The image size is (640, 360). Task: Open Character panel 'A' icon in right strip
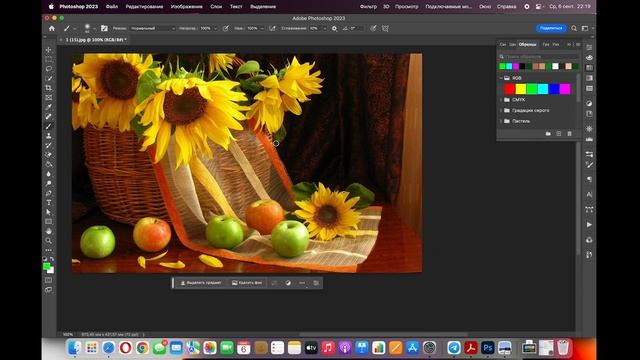[589, 194]
